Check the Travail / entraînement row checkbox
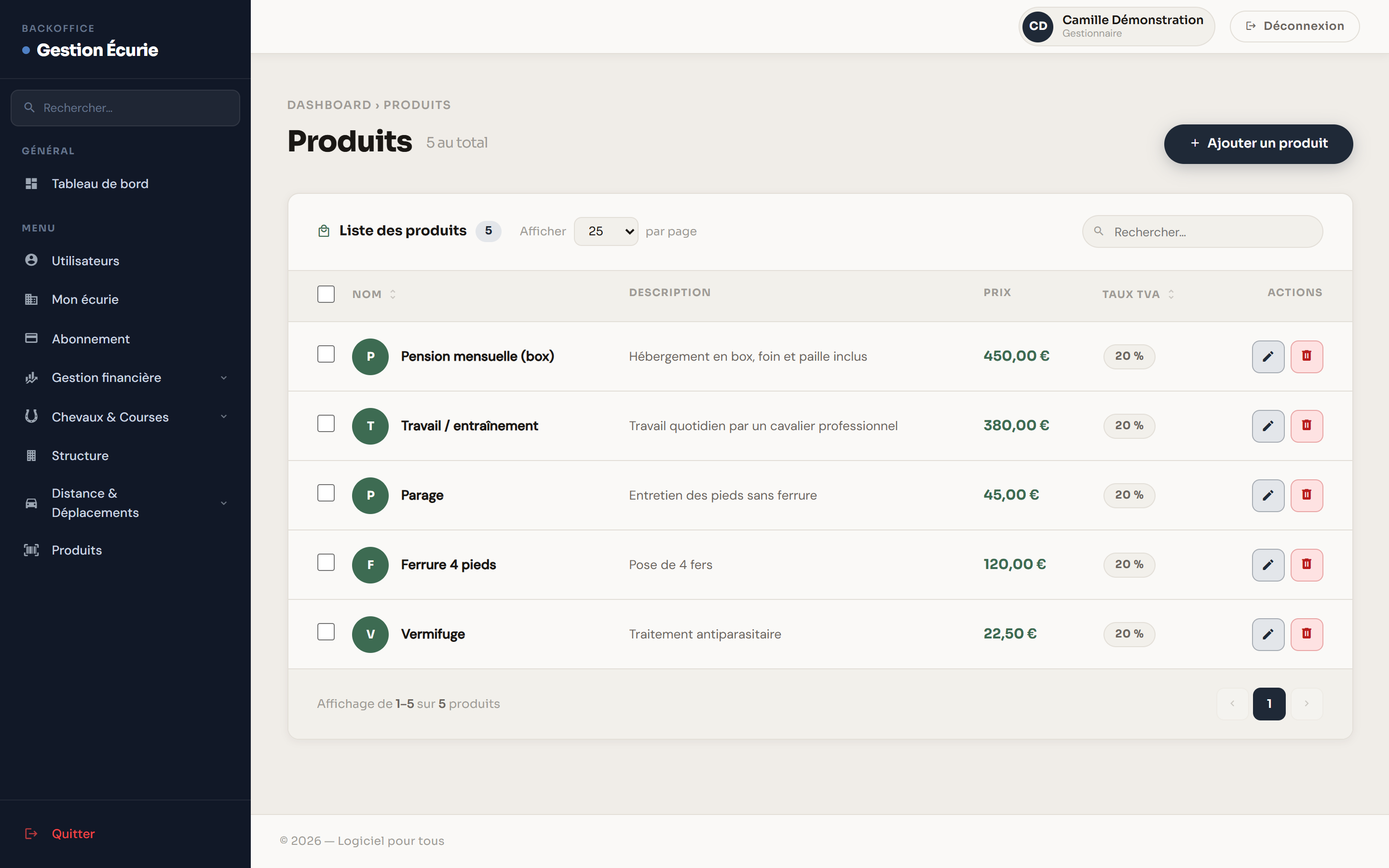The width and height of the screenshot is (1389, 868). (326, 424)
